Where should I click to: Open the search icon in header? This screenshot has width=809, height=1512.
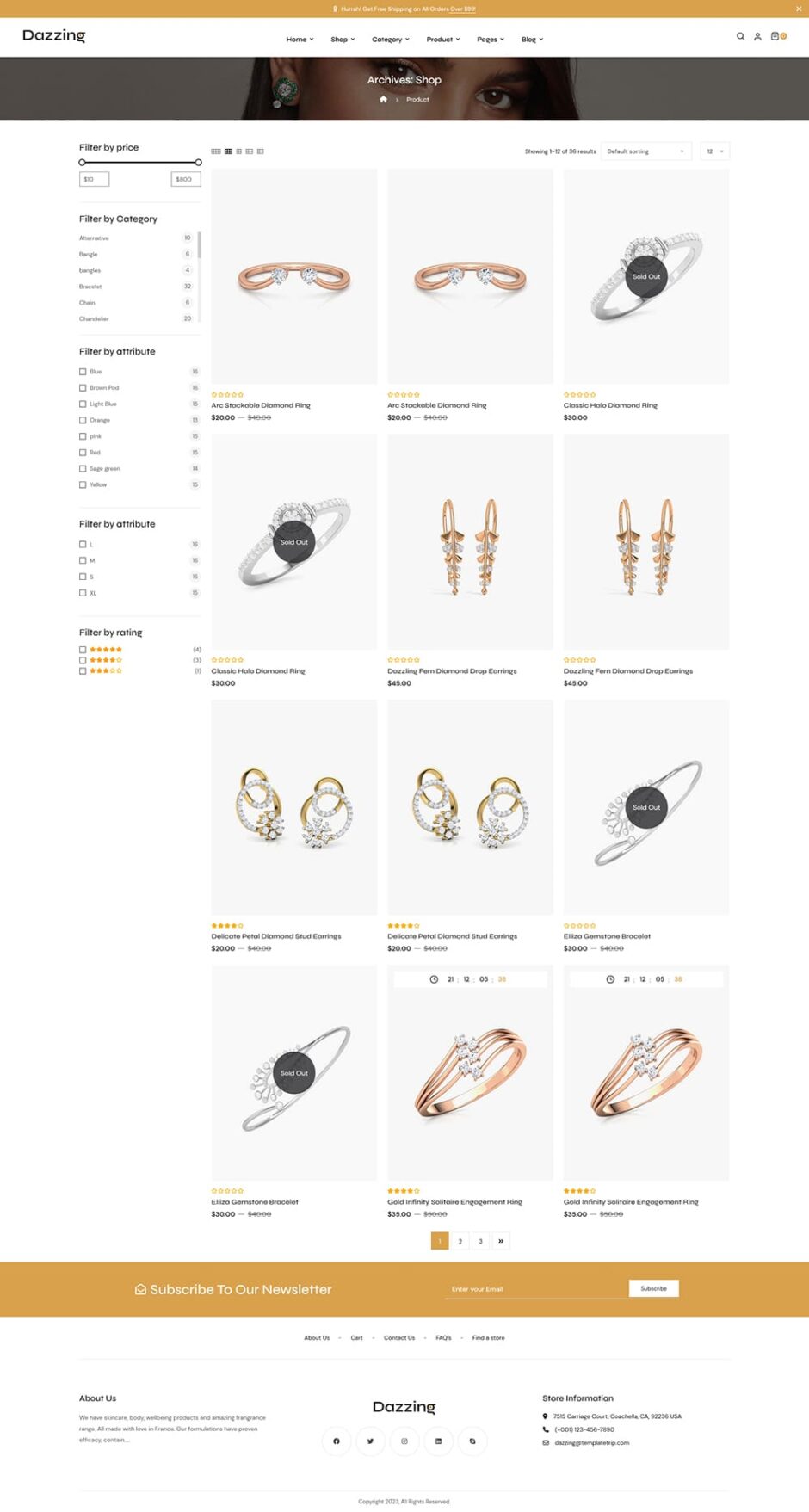(x=739, y=36)
